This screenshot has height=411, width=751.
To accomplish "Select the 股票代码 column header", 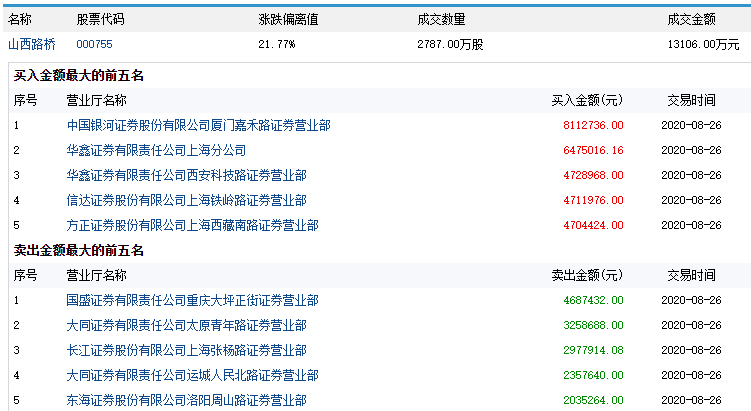I will point(100,20).
